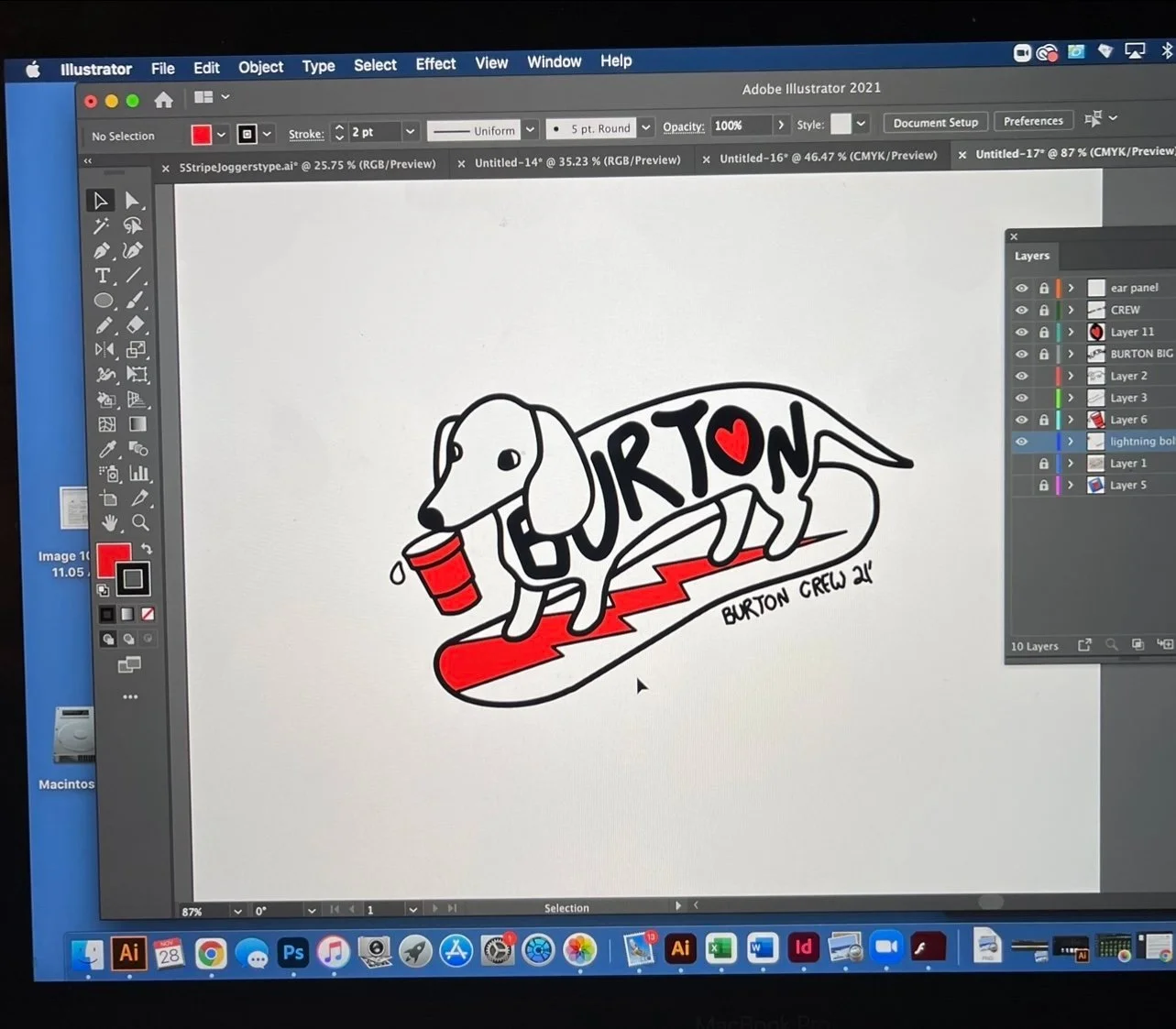This screenshot has width=1176, height=1029.
Task: Select the Slice tool
Action: coord(139,498)
